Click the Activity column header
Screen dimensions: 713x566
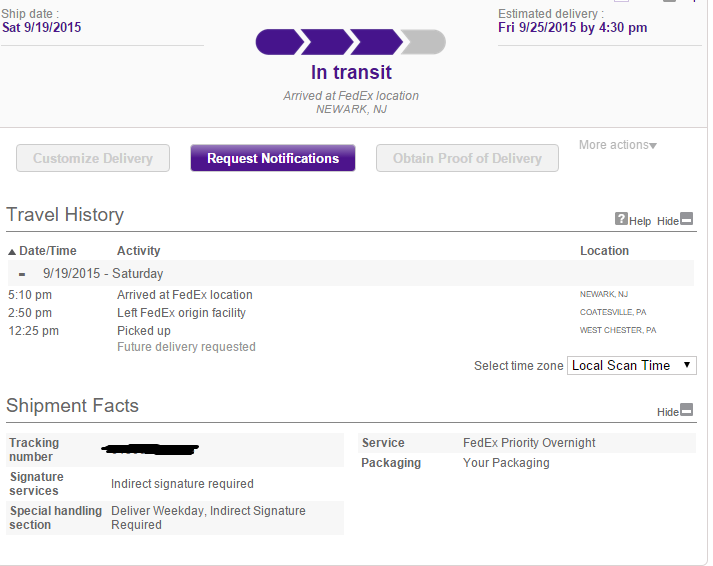[138, 251]
